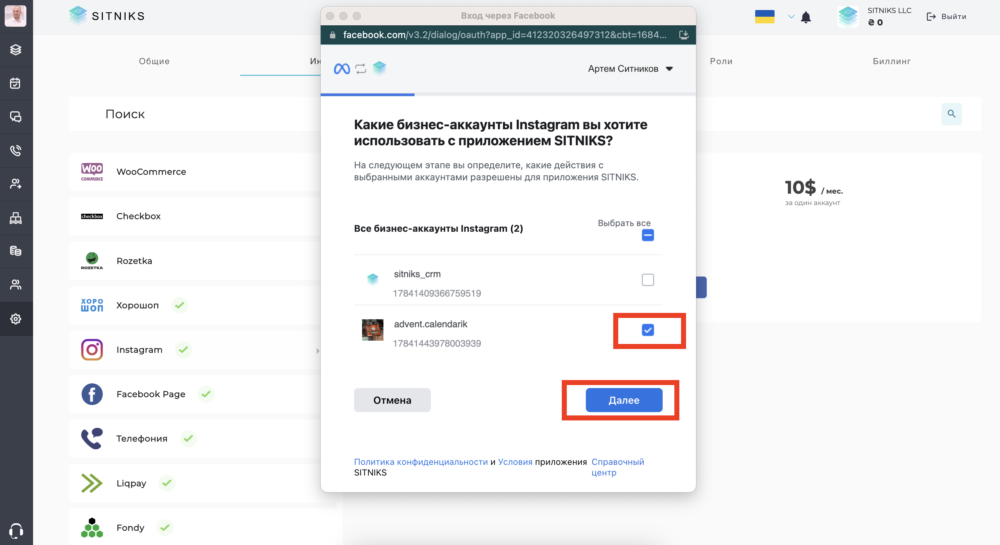This screenshot has width=1000, height=545.
Task: Open the phone calls sidebar icon
Action: [x=15, y=150]
